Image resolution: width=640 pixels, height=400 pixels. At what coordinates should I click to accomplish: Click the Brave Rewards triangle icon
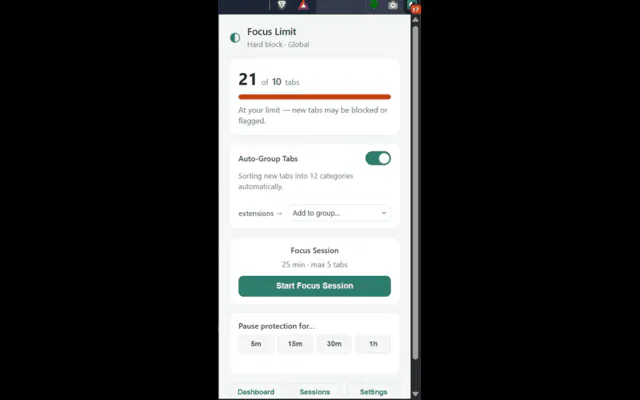(303, 5)
